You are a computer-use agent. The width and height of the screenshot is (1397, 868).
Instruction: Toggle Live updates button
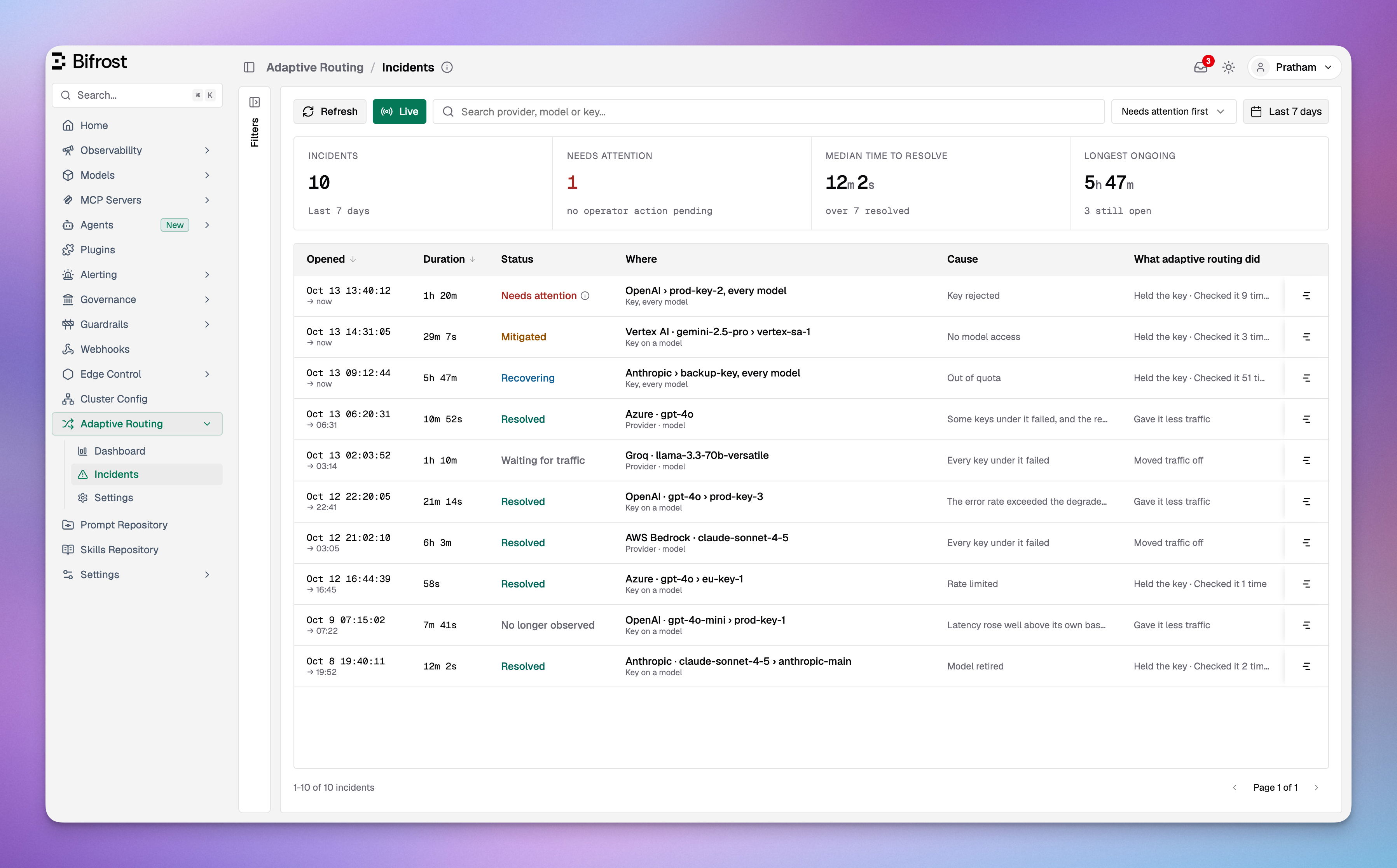[x=399, y=112]
